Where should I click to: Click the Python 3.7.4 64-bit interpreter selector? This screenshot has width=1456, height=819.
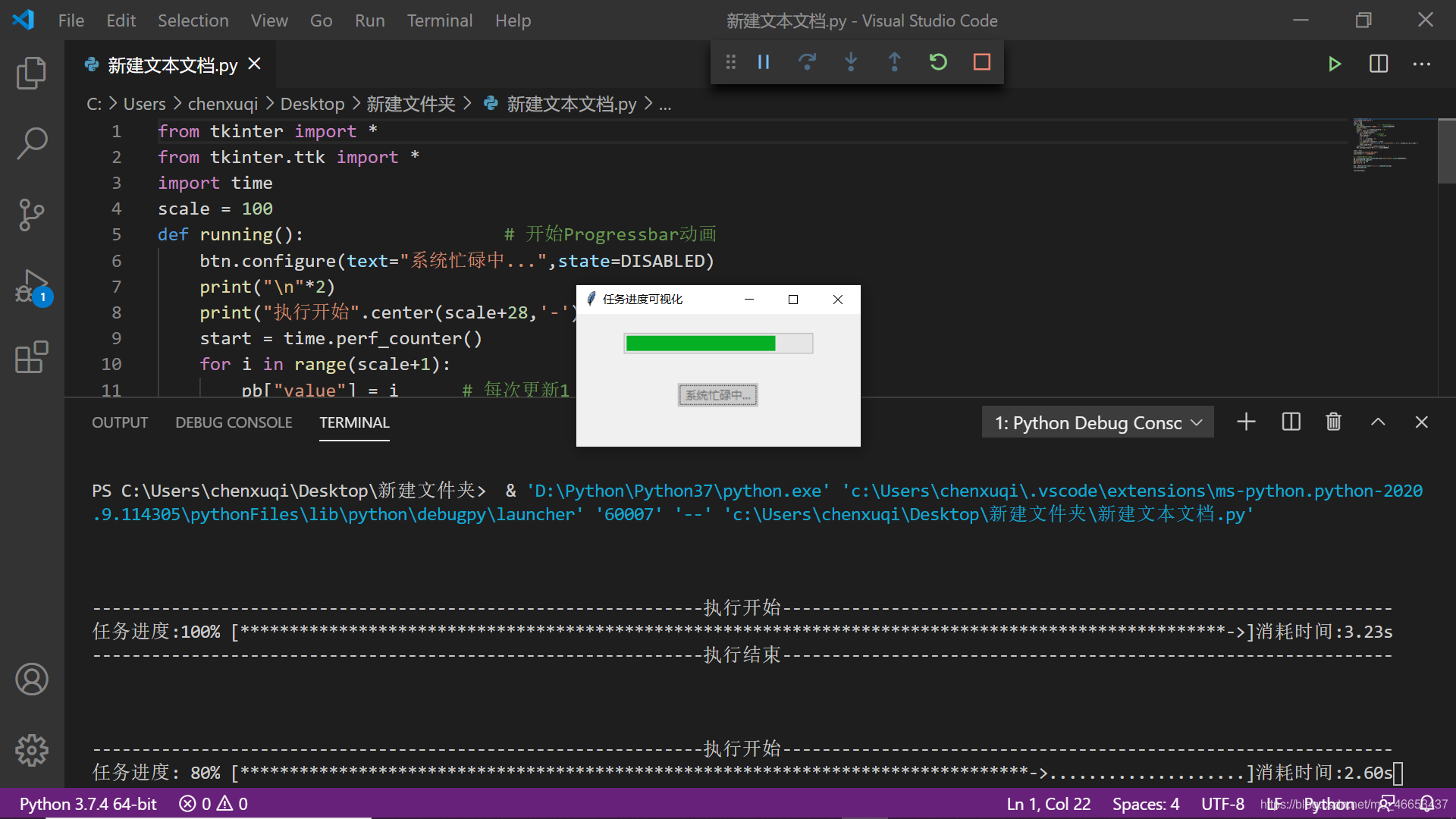pos(88,804)
